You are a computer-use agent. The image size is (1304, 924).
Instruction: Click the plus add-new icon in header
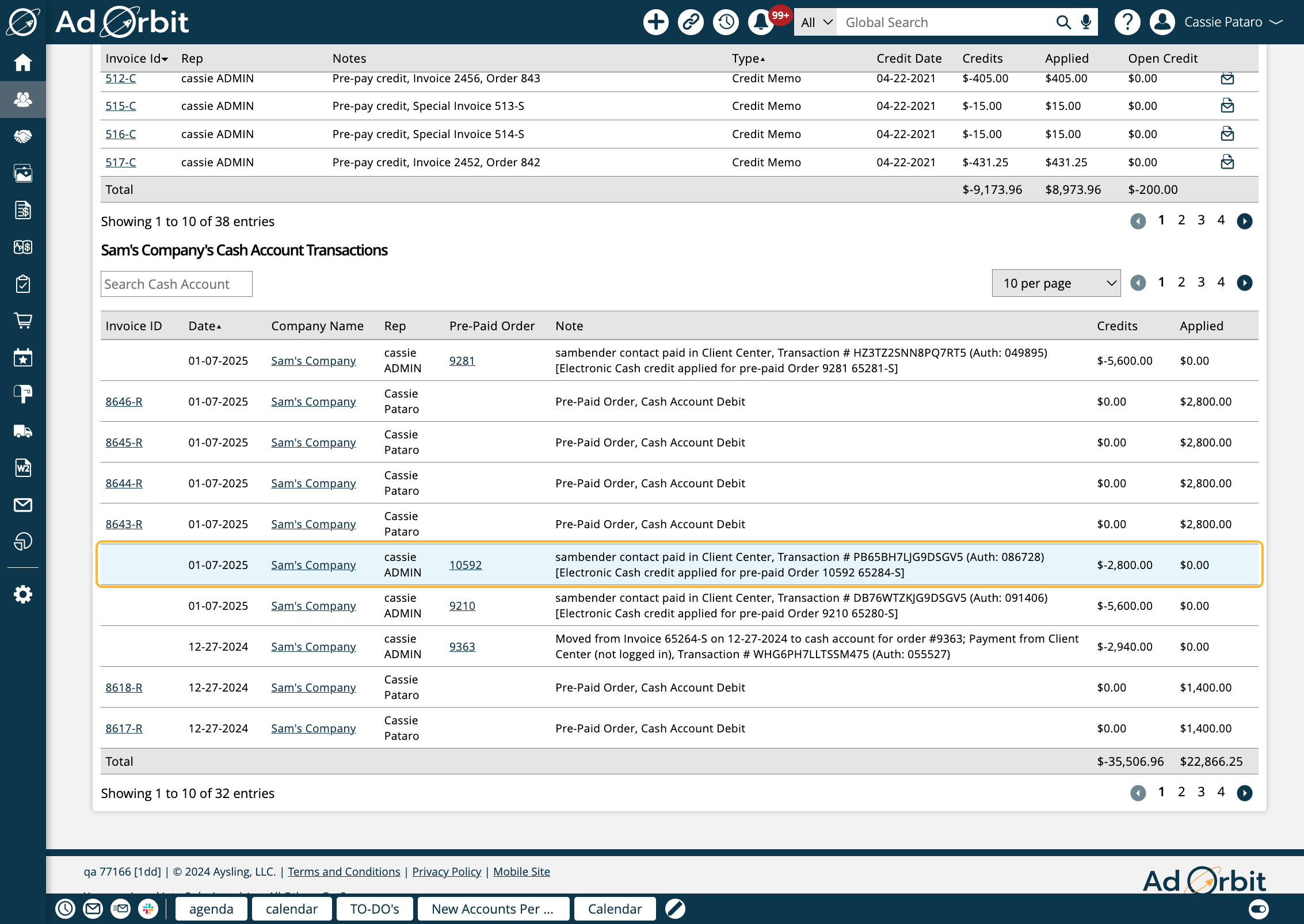coord(655,22)
